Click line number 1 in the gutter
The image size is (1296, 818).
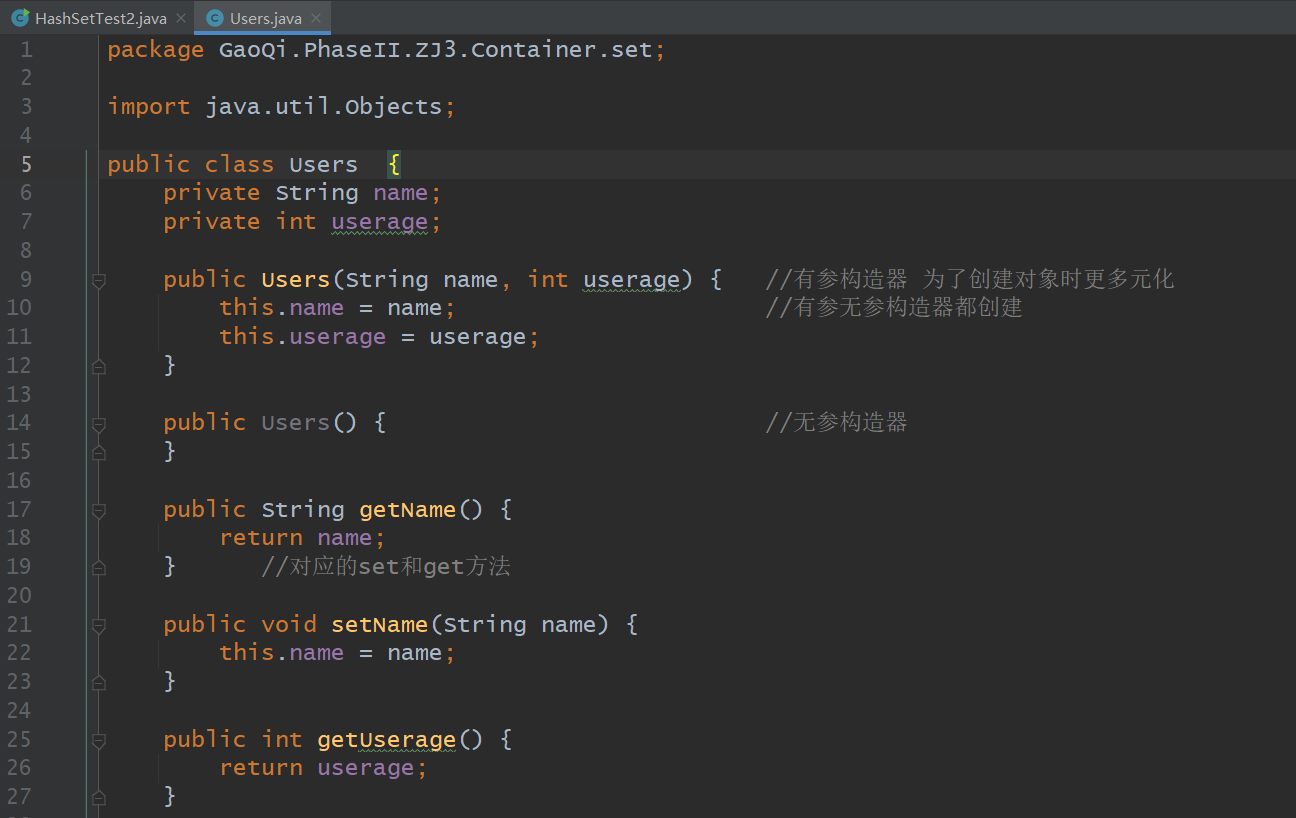24,49
